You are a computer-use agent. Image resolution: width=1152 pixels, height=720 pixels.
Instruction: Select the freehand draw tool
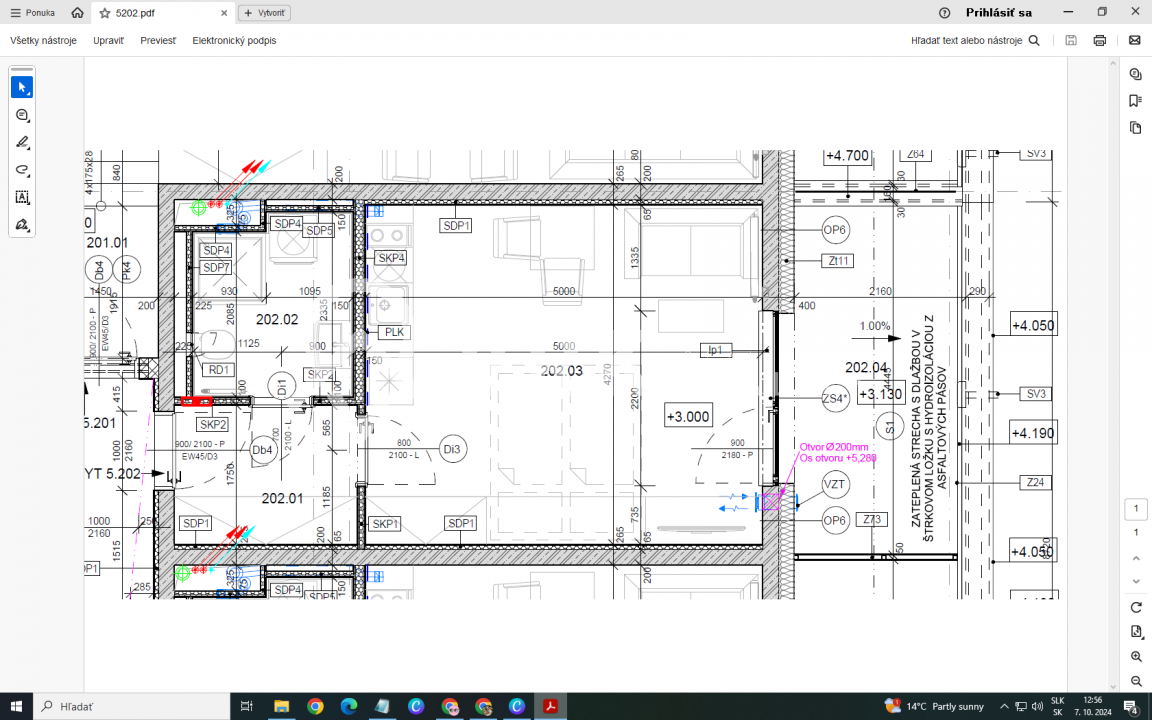click(x=22, y=170)
